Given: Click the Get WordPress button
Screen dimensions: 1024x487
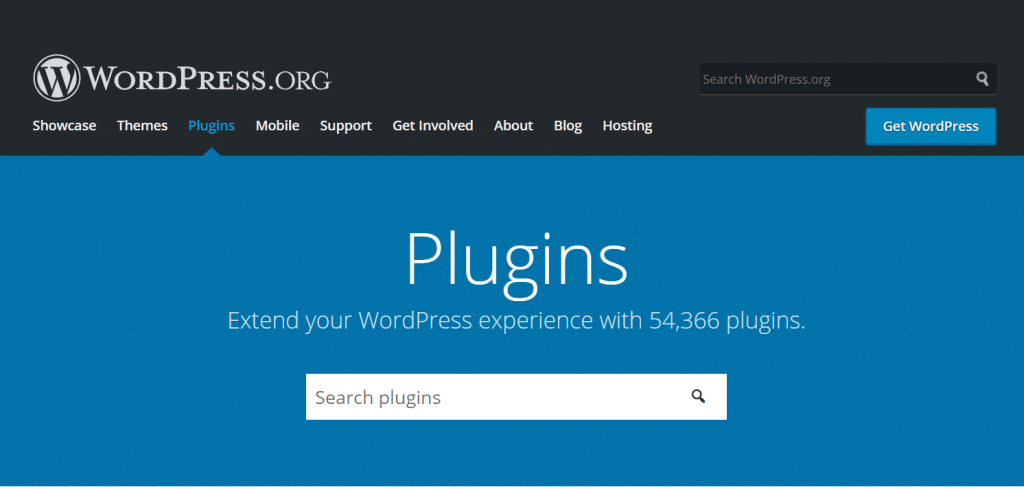Looking at the screenshot, I should (931, 126).
